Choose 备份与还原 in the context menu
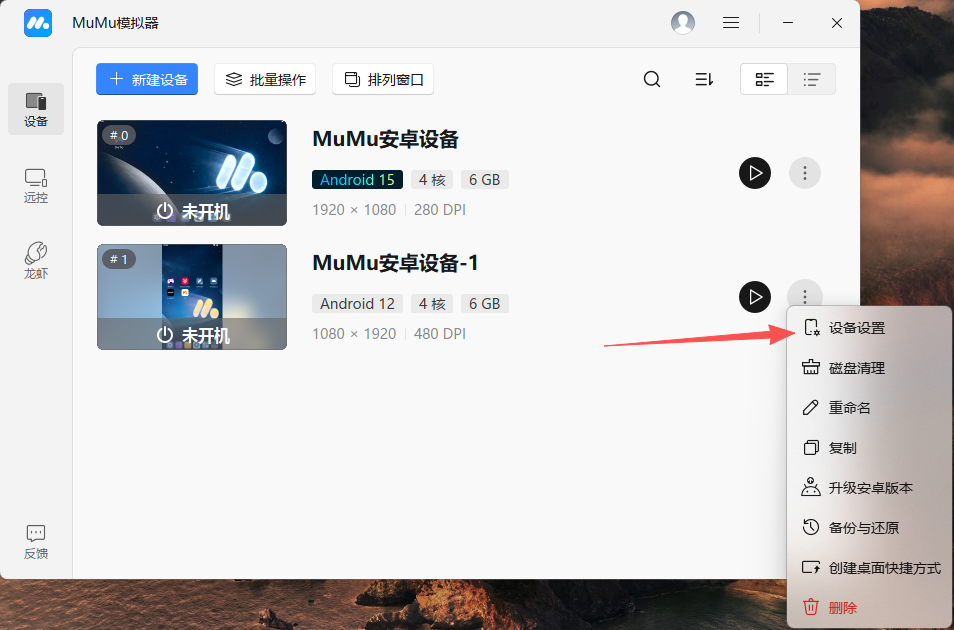This screenshot has width=954, height=630. tap(869, 528)
